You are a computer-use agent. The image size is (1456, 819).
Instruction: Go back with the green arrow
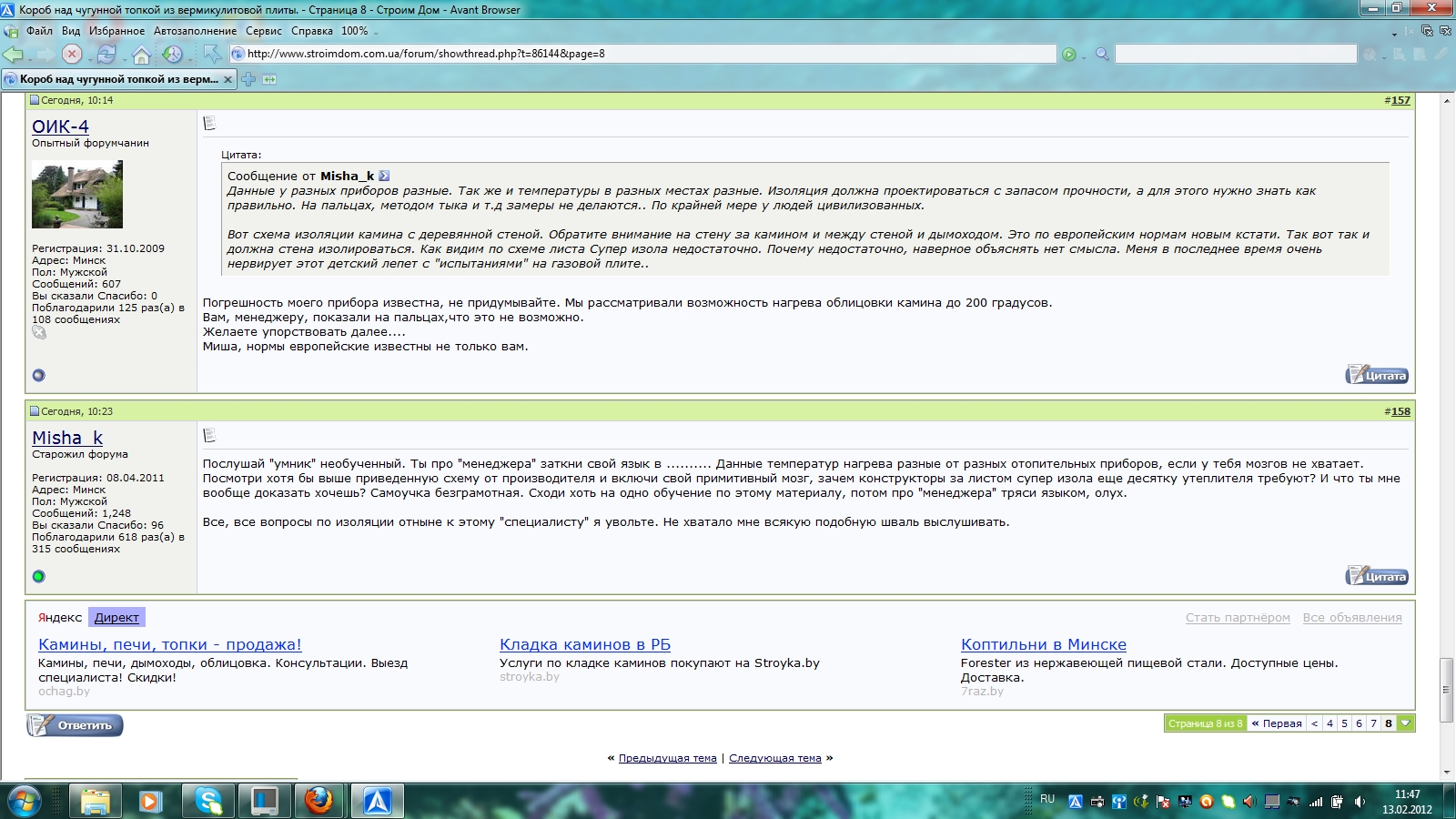pos(13,55)
